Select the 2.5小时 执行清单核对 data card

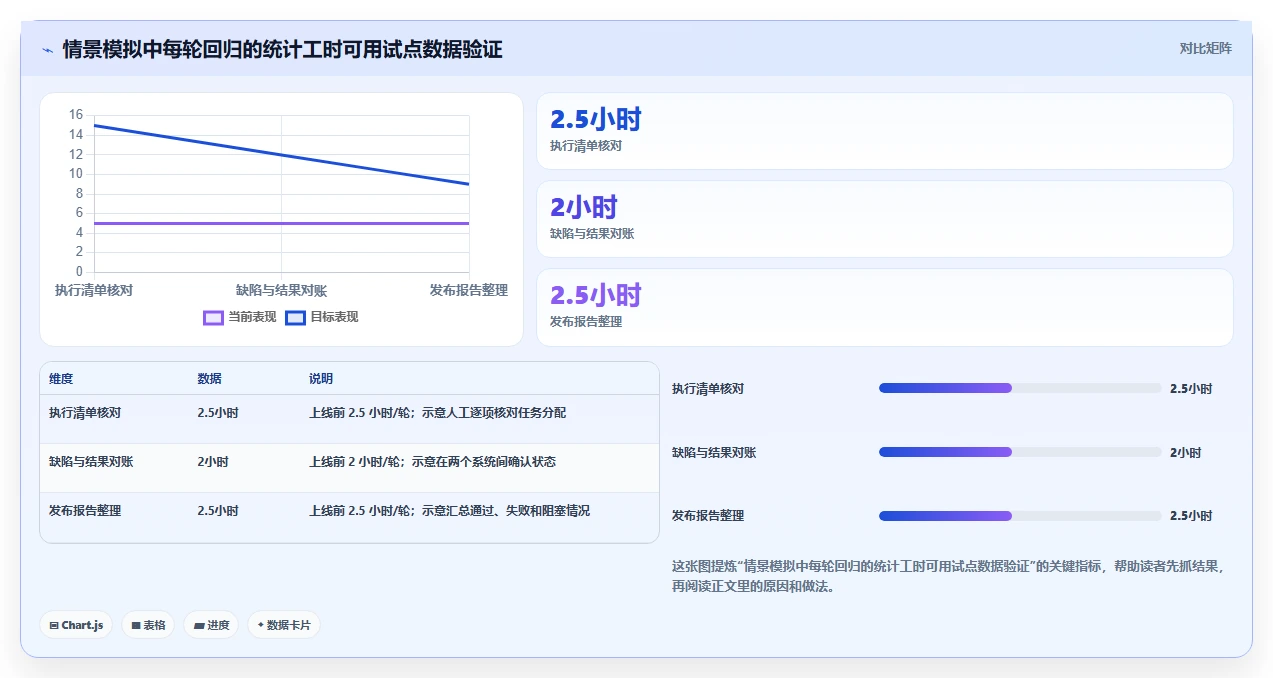885,131
